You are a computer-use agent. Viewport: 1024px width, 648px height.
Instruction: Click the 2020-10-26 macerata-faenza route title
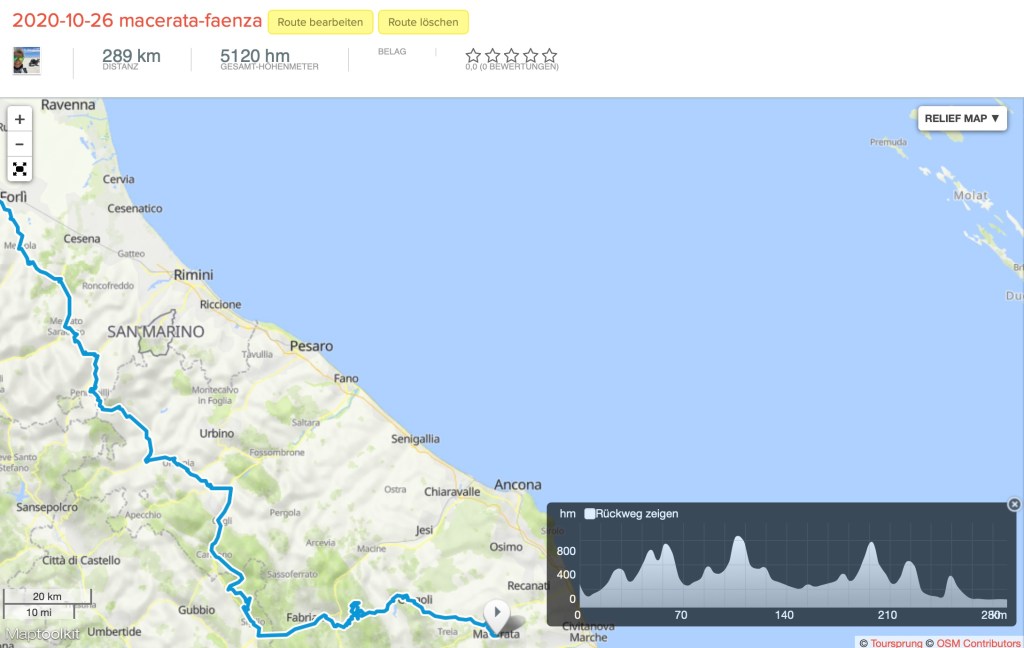coord(137,21)
